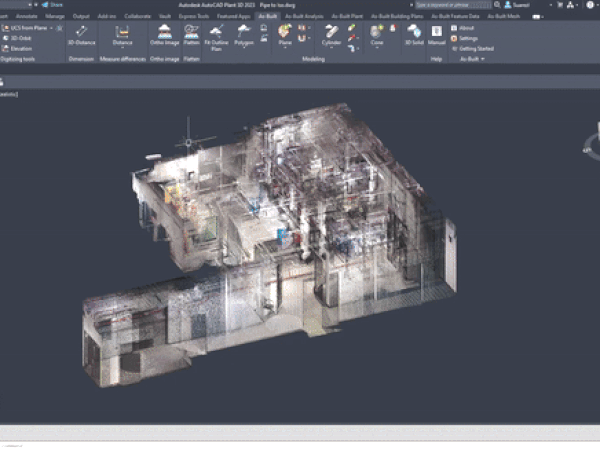Switch to the As-Built Plant tab
Viewport: 600px width, 450px height.
point(347,16)
